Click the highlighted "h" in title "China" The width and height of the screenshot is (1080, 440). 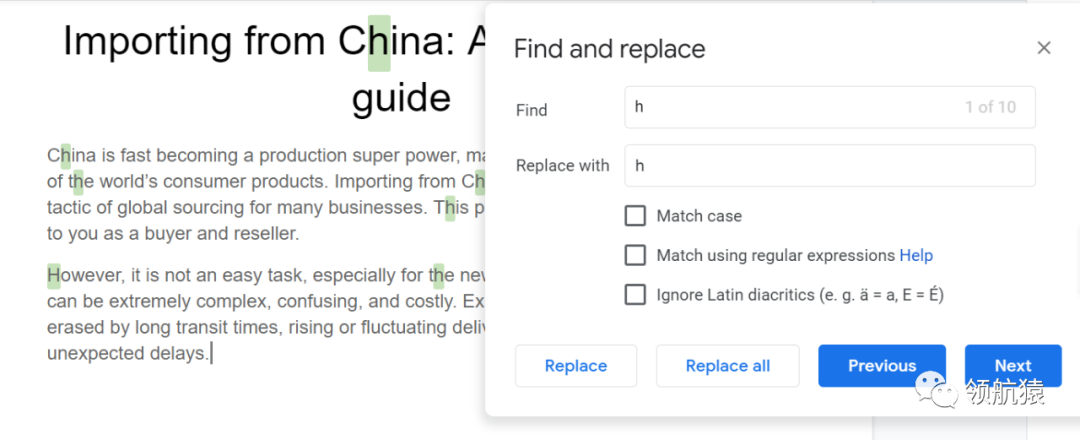coord(379,42)
